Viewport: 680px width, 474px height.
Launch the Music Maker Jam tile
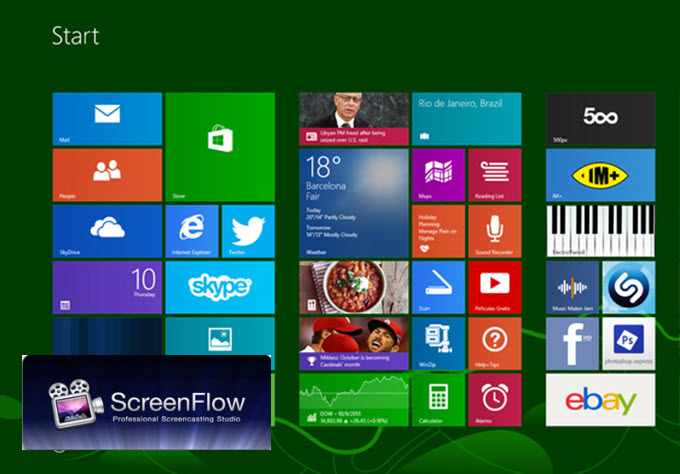[x=572, y=288]
